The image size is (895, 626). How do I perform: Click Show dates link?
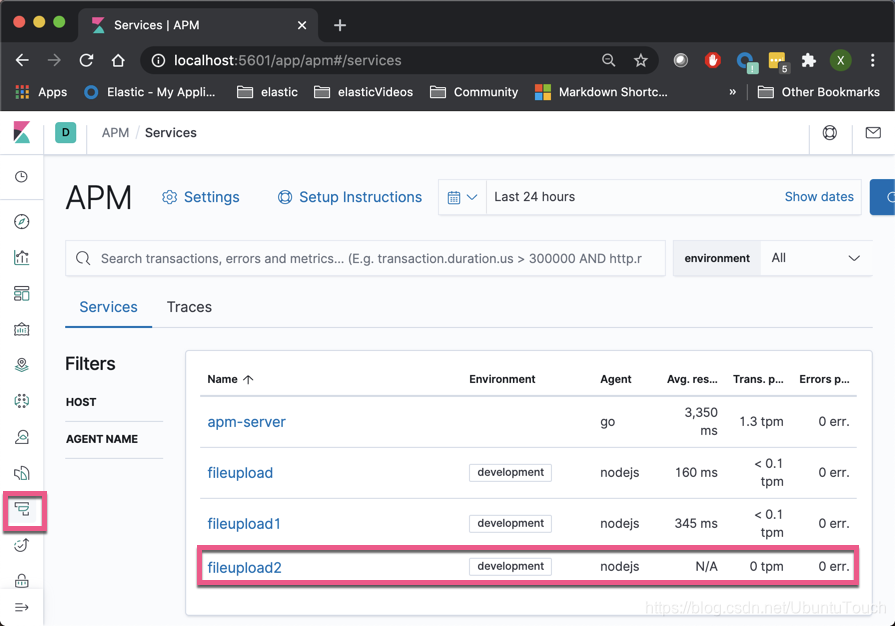point(819,197)
